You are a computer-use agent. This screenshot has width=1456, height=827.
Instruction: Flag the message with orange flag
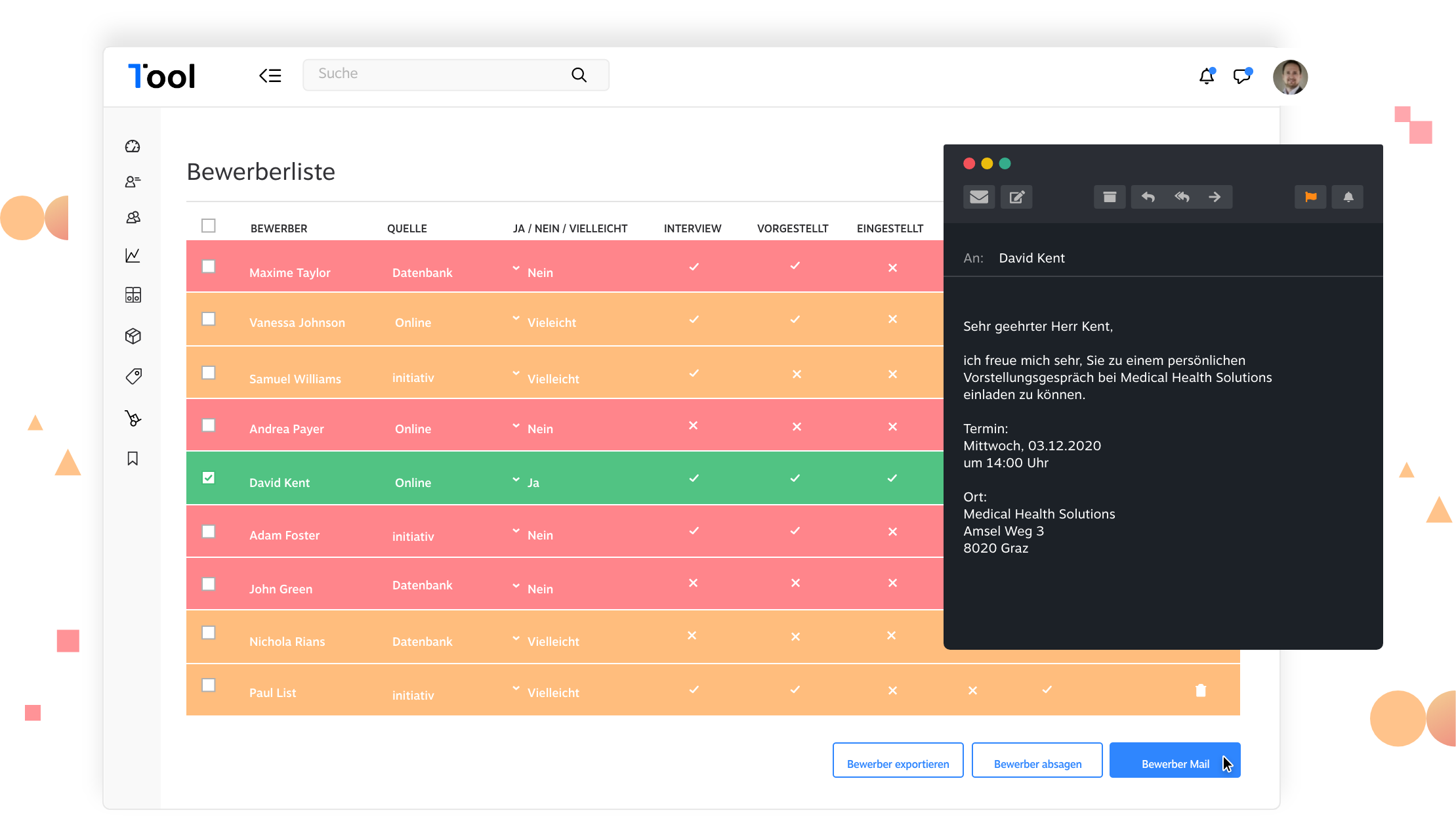tap(1310, 197)
